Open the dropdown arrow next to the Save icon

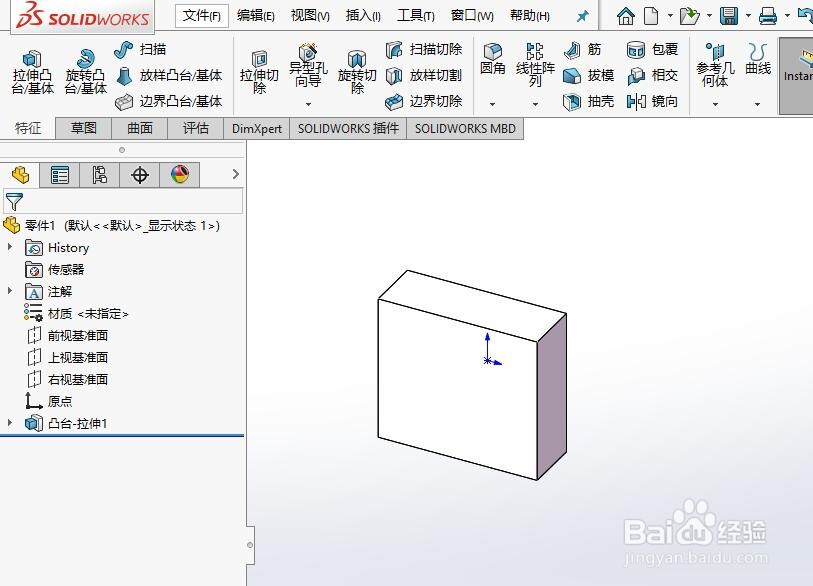(x=748, y=16)
